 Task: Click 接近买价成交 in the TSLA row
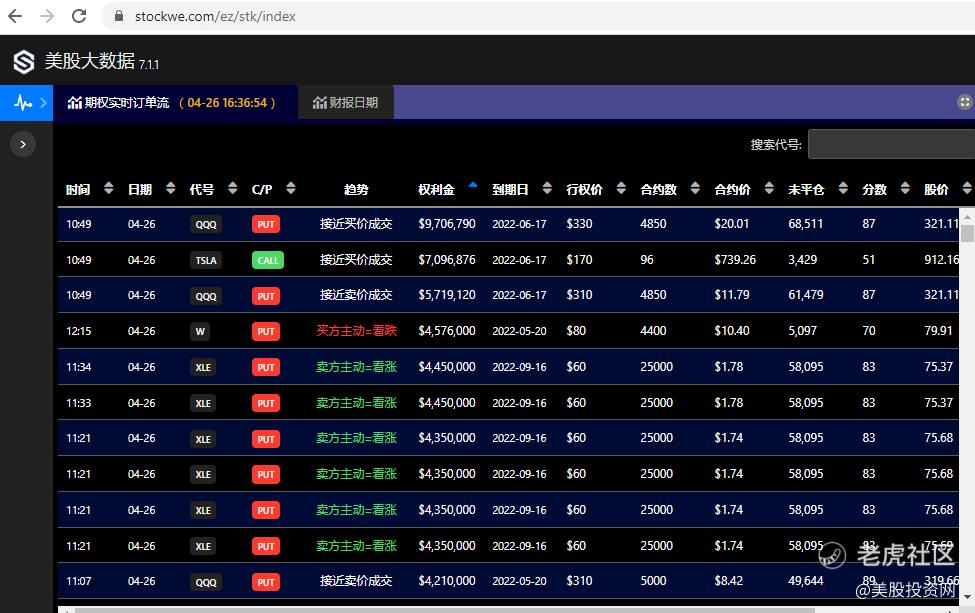click(x=356, y=260)
